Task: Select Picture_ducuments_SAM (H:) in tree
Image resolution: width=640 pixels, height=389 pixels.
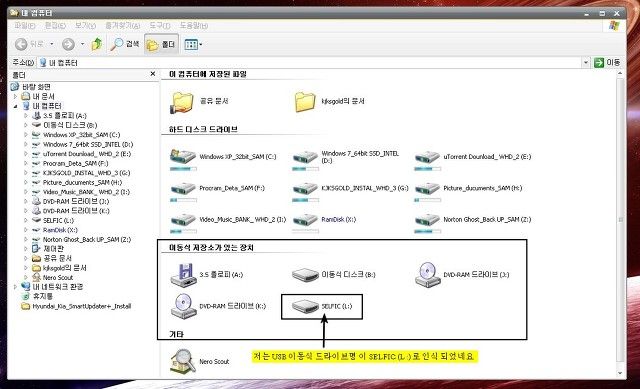Action: click(x=82, y=182)
